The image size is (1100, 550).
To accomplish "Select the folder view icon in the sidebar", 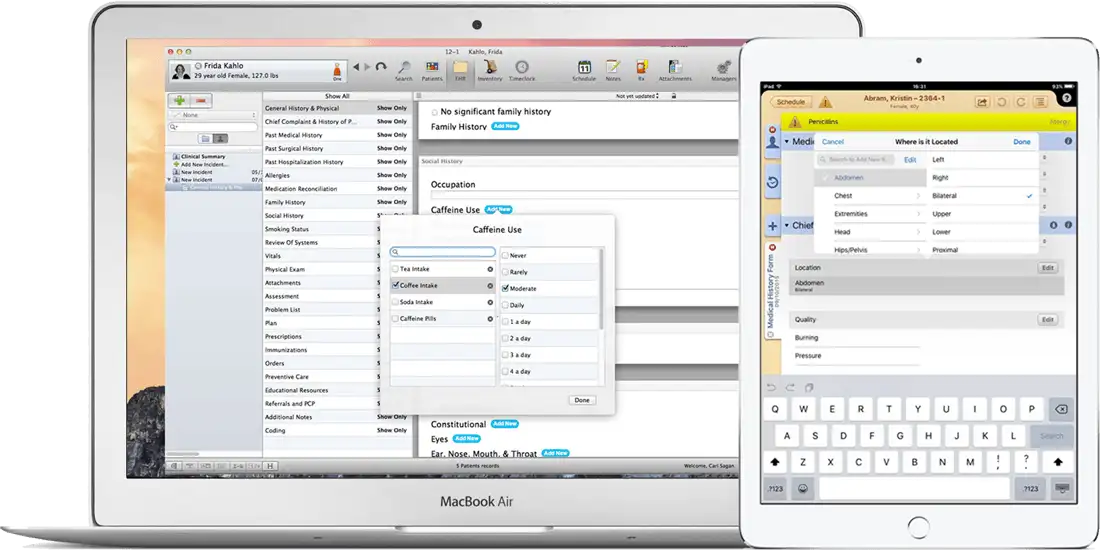I will click(206, 139).
